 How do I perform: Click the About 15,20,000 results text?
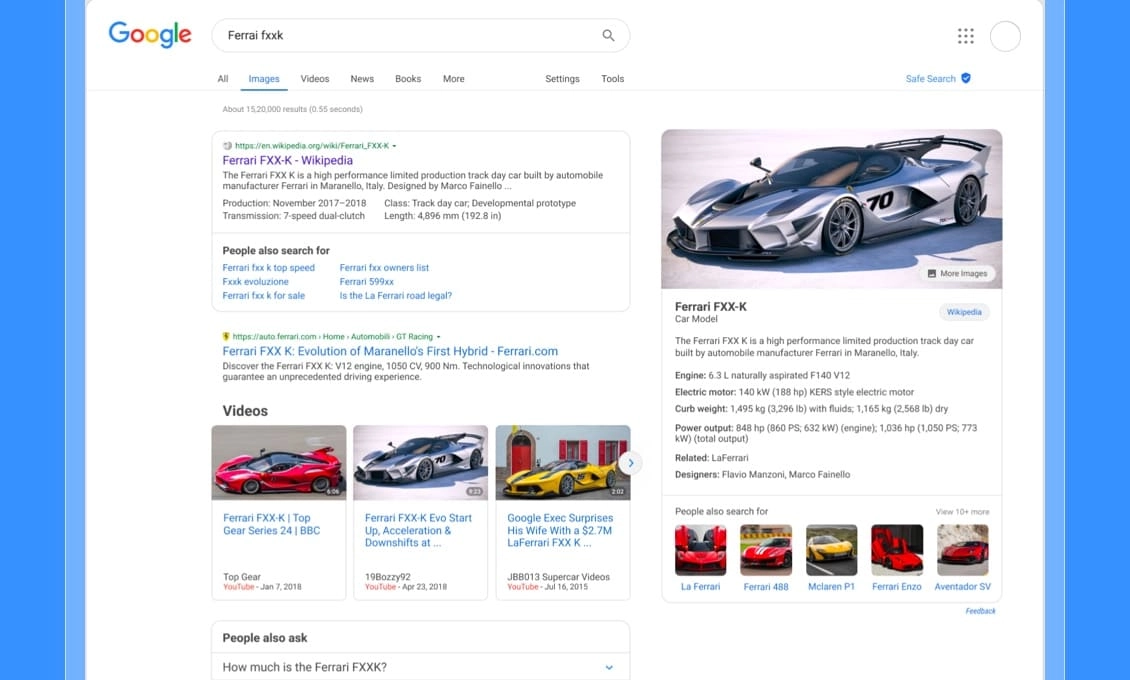click(x=293, y=109)
